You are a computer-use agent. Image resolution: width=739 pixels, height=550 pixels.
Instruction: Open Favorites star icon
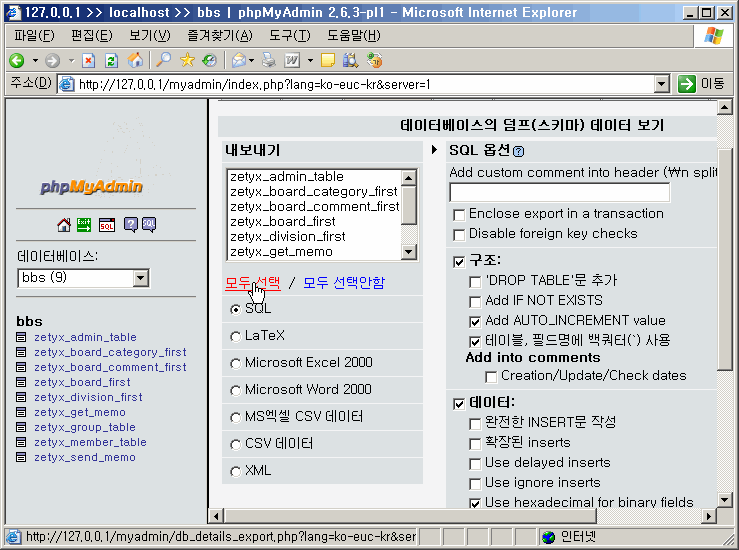coord(187,60)
